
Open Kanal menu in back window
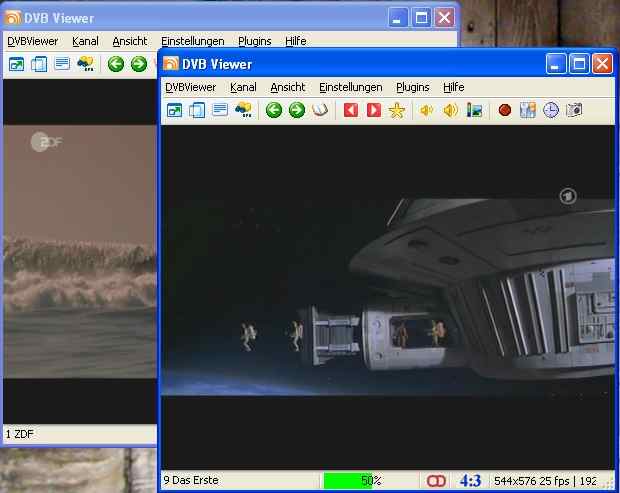coord(85,41)
